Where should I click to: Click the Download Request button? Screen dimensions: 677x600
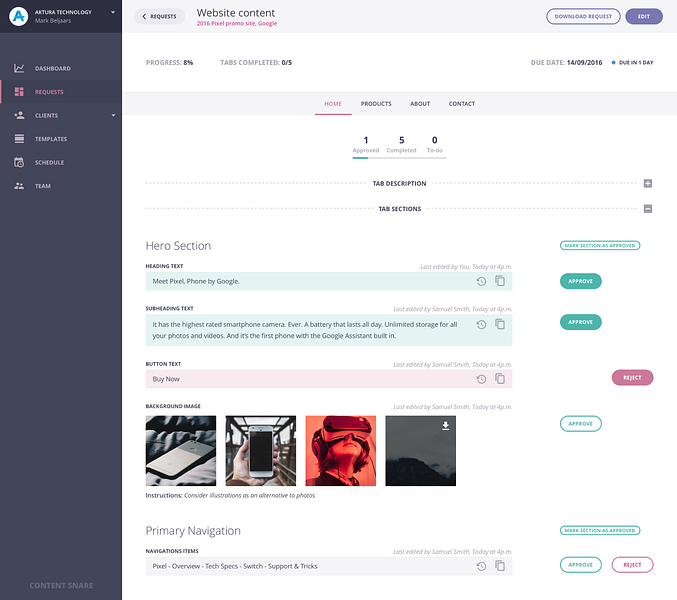[583, 16]
